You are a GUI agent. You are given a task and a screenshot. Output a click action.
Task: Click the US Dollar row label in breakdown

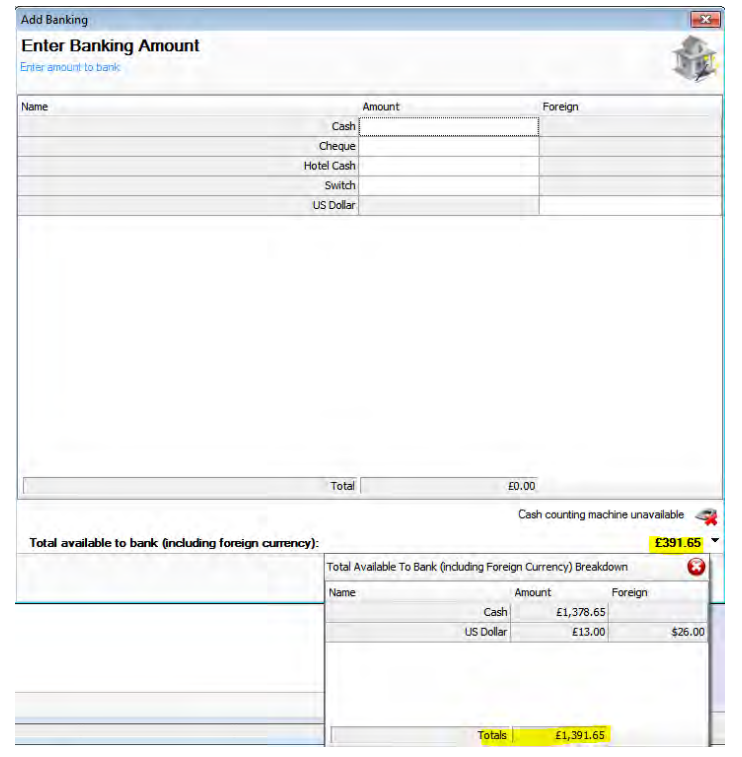point(486,632)
